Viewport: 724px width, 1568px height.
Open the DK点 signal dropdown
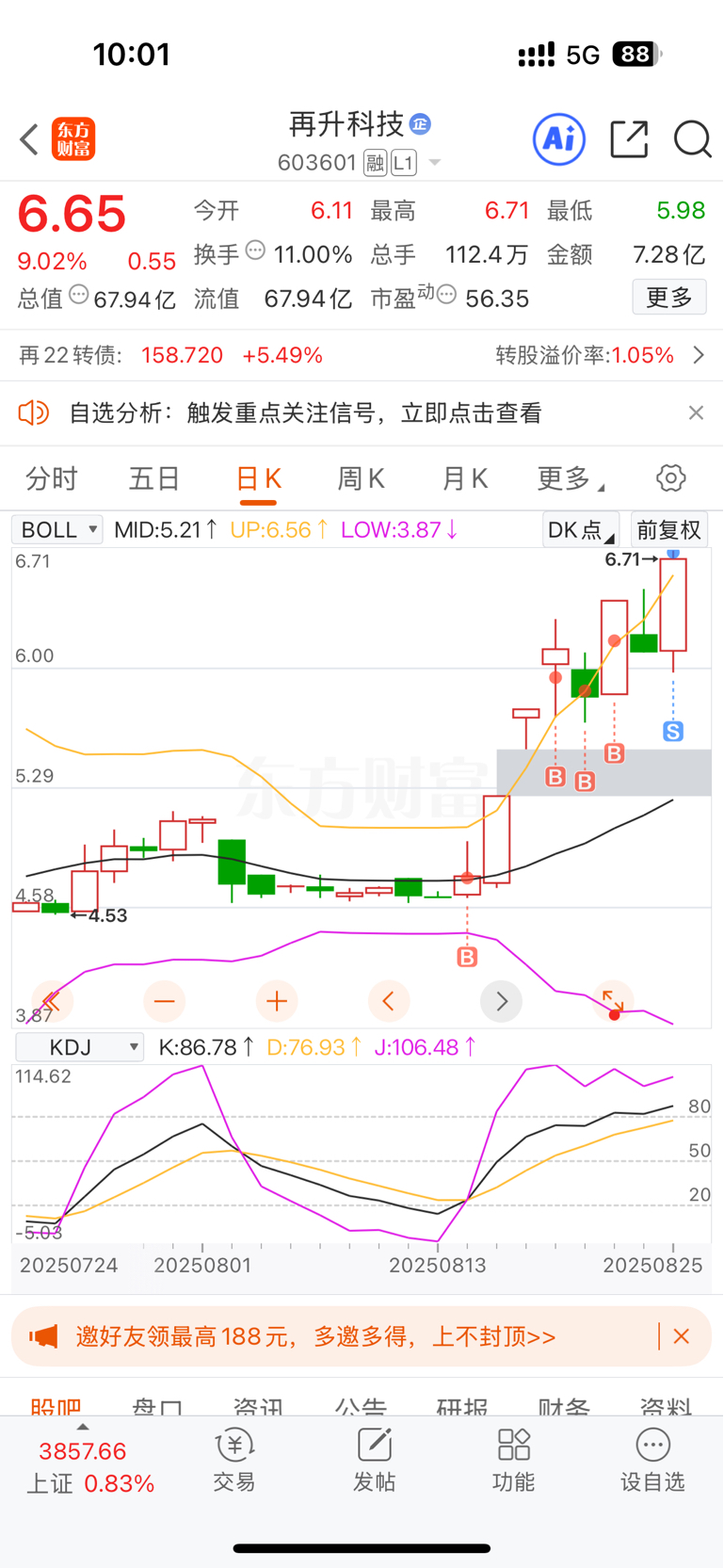[581, 529]
